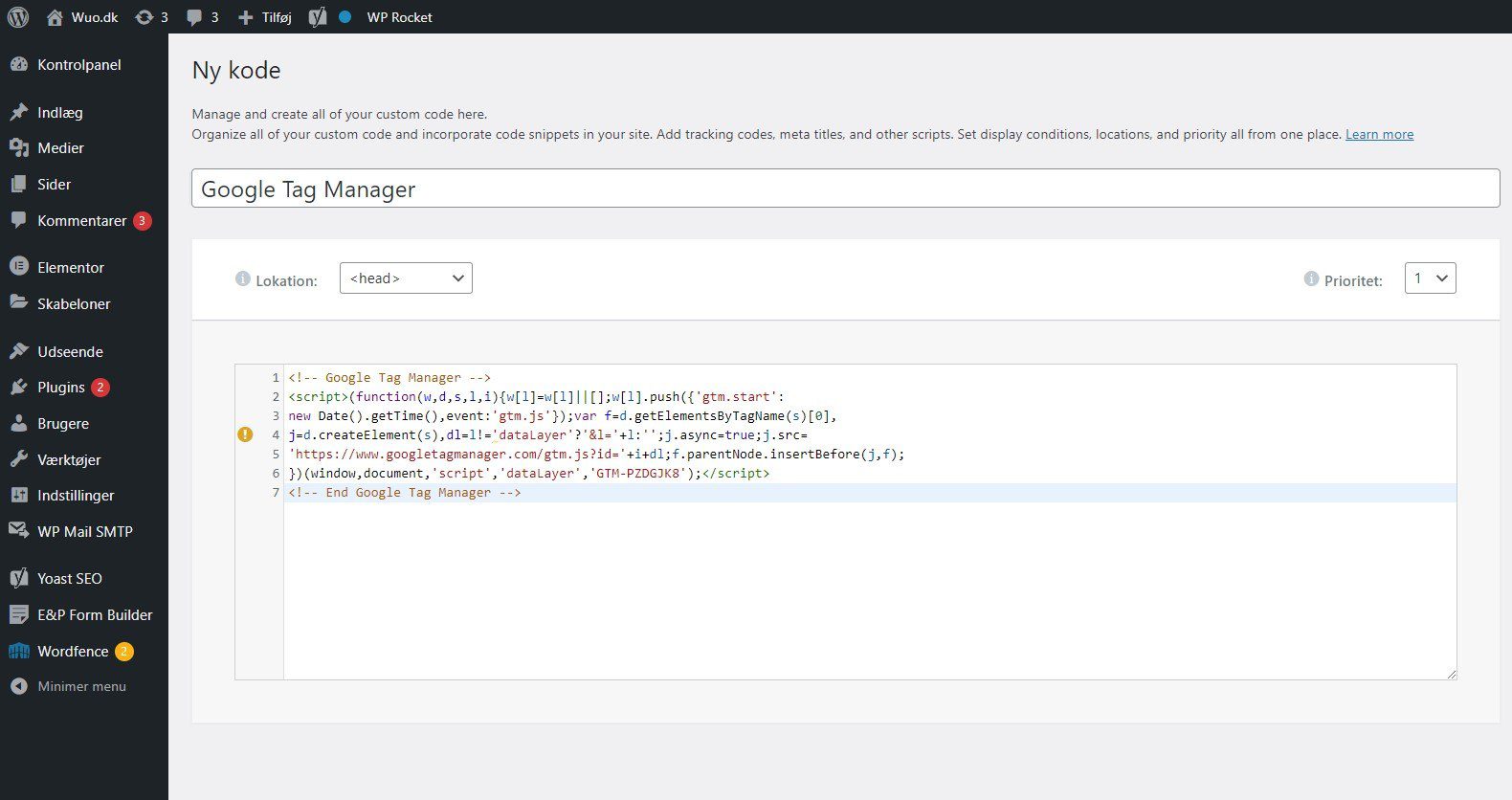Click WP Rocket in the admin bar
The height and width of the screenshot is (800, 1512).
399,17
